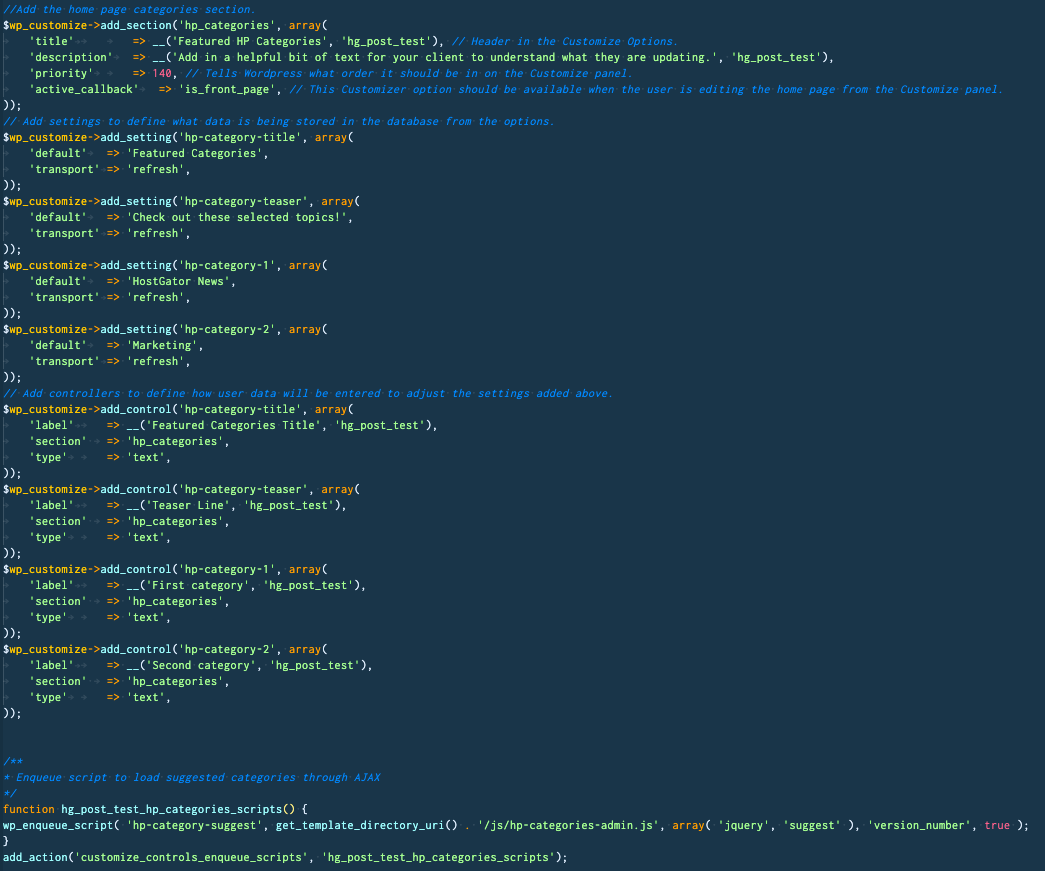Click the add_action call for customize_controls_enqueue_scripts
This screenshot has height=871, width=1045.
pyautogui.click(x=35, y=857)
